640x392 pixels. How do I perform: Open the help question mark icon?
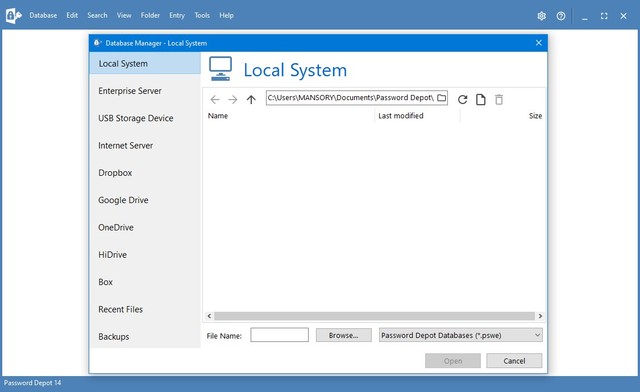click(x=561, y=16)
